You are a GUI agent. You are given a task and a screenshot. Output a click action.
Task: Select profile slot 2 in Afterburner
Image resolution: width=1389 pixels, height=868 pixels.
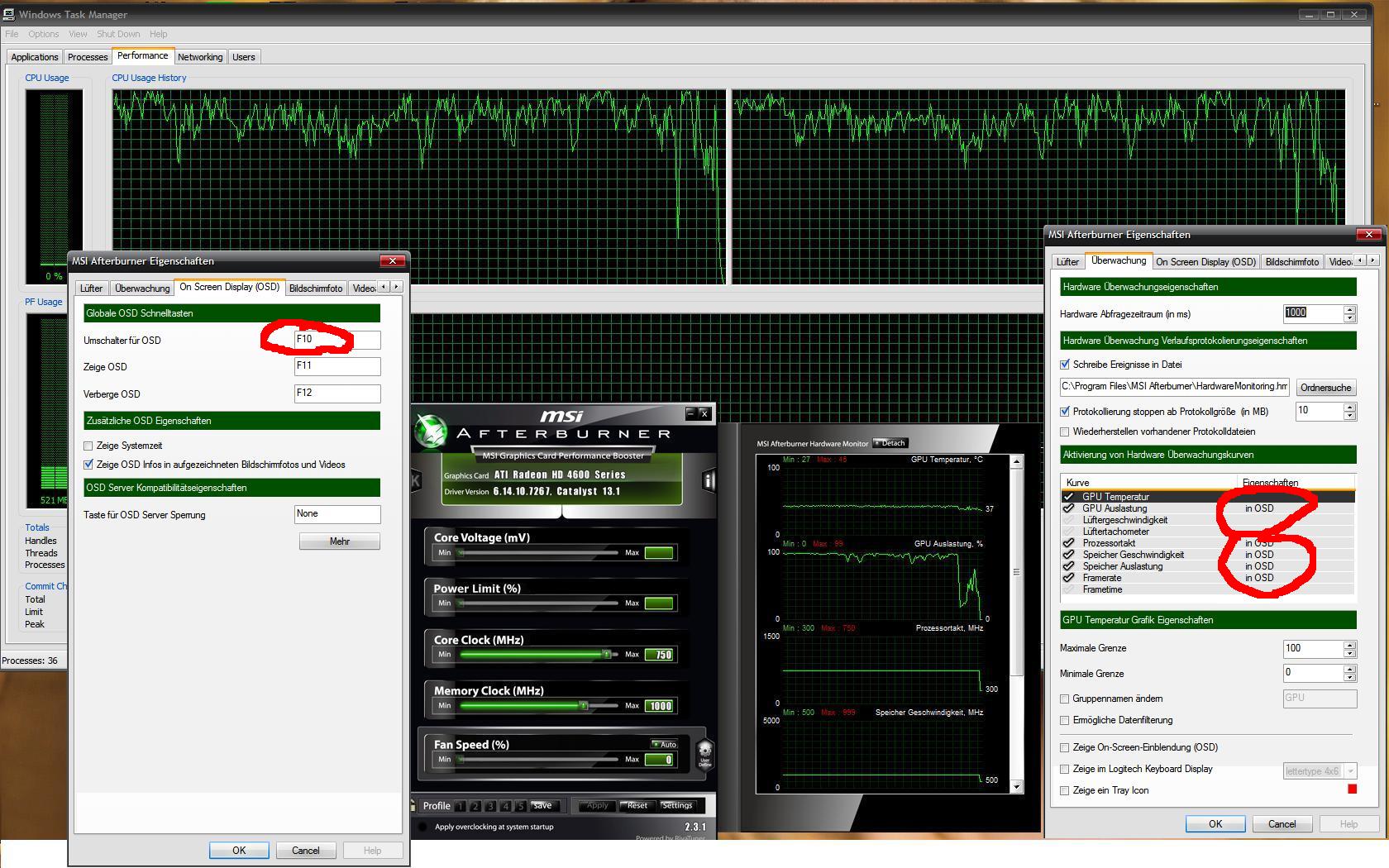[475, 806]
